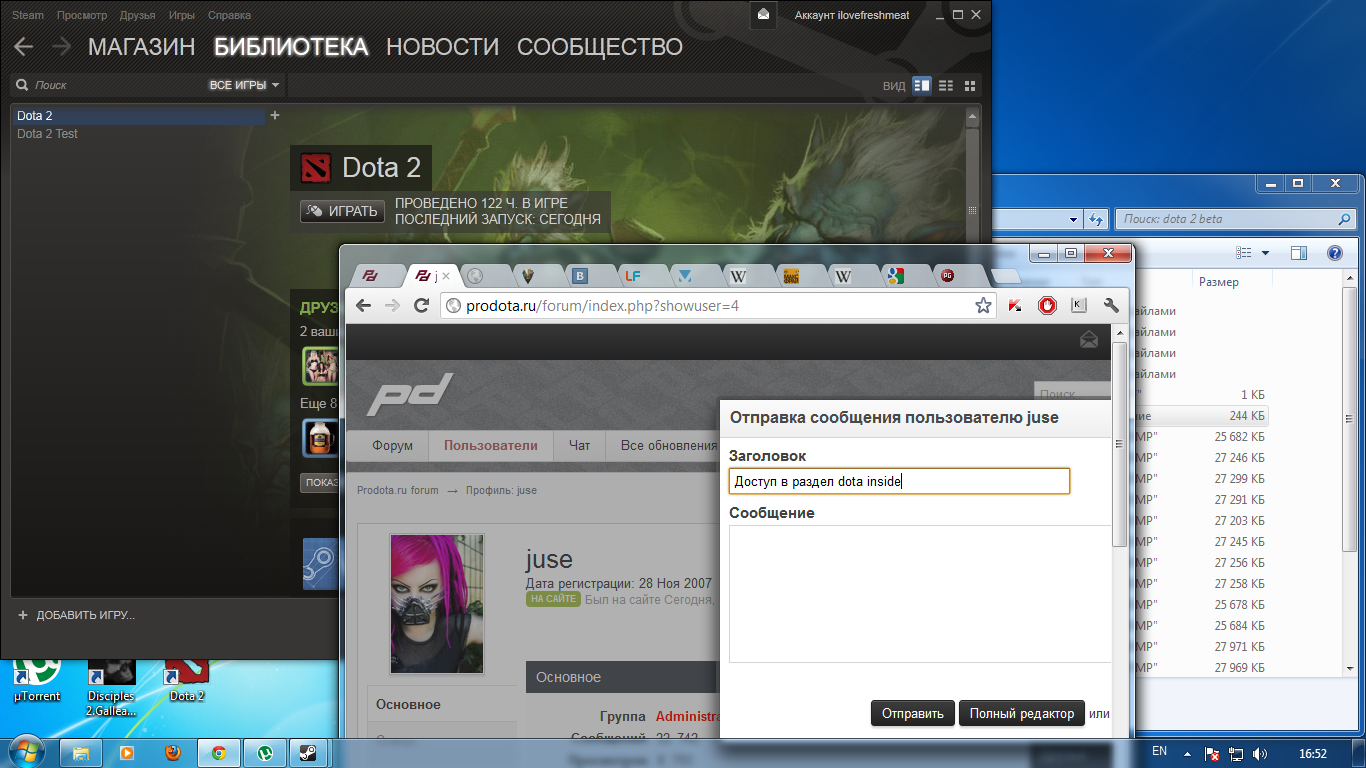The width and height of the screenshot is (1366, 768).
Task: Click the Заголовок subject input field
Action: click(899, 481)
